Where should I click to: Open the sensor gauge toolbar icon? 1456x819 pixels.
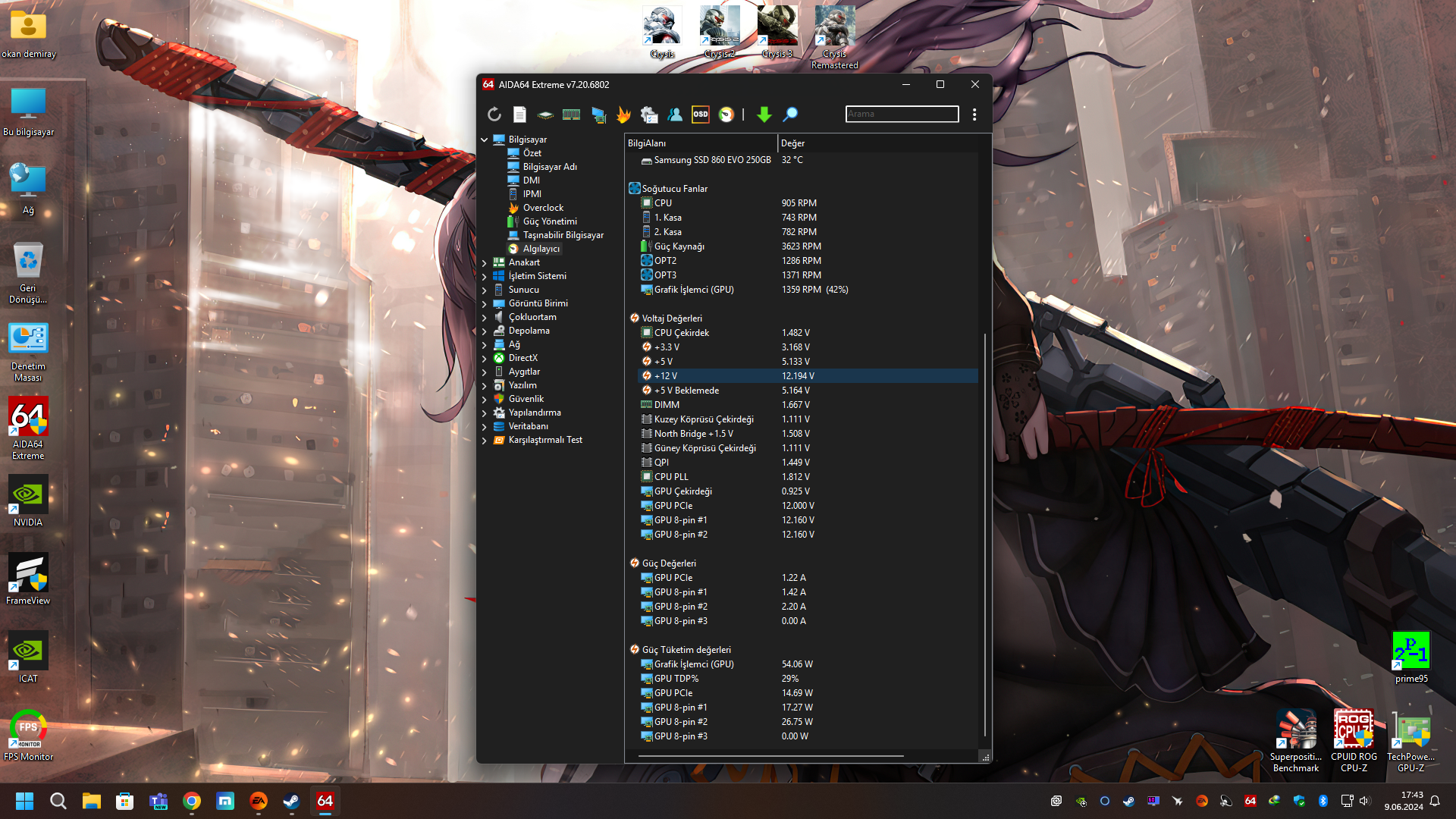point(726,115)
